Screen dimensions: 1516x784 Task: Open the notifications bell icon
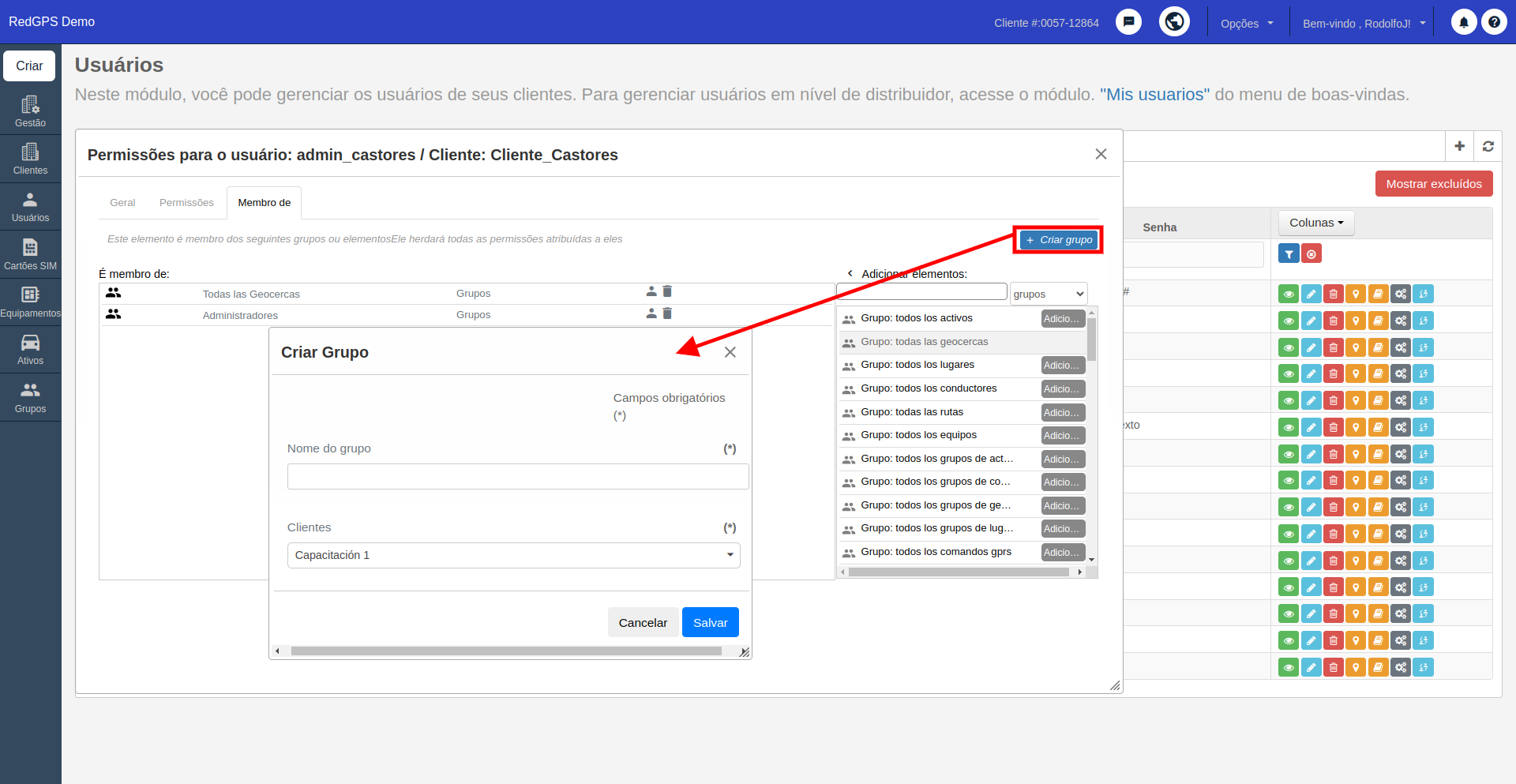click(1463, 22)
